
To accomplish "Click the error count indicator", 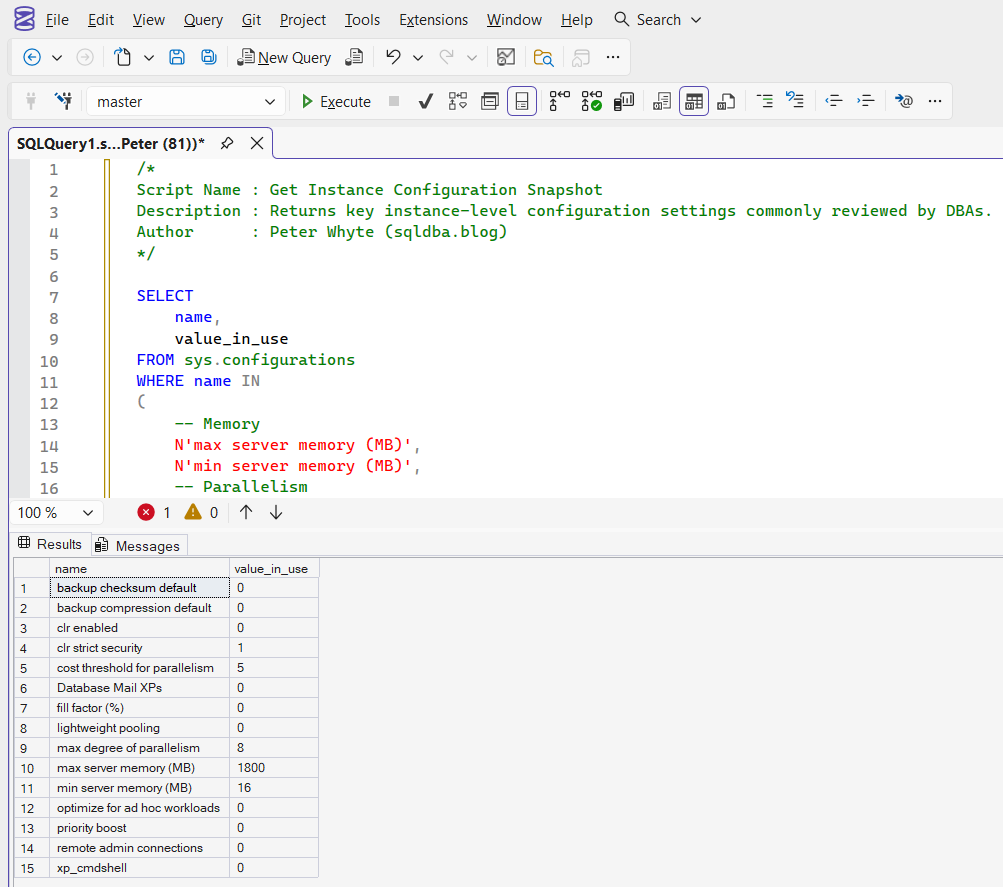I will (x=155, y=512).
